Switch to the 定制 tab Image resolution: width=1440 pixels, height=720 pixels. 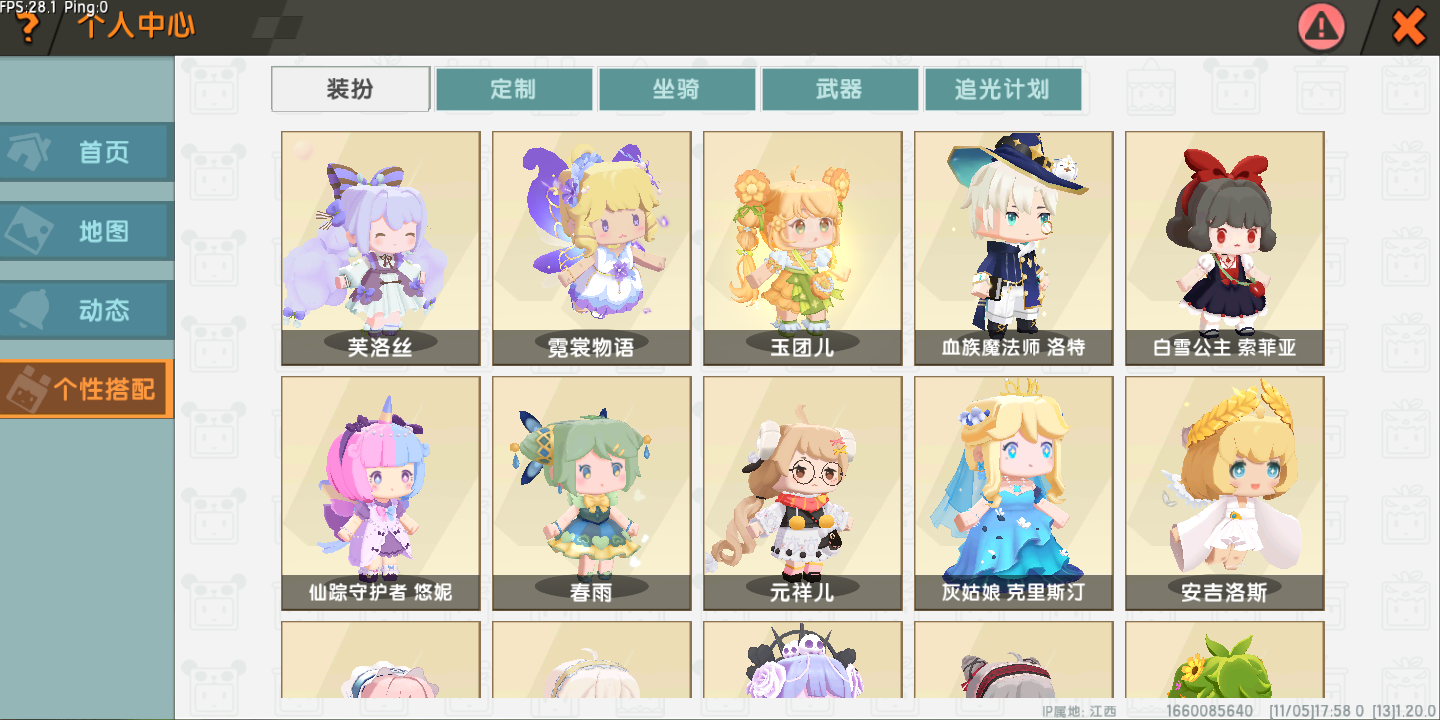(x=514, y=89)
